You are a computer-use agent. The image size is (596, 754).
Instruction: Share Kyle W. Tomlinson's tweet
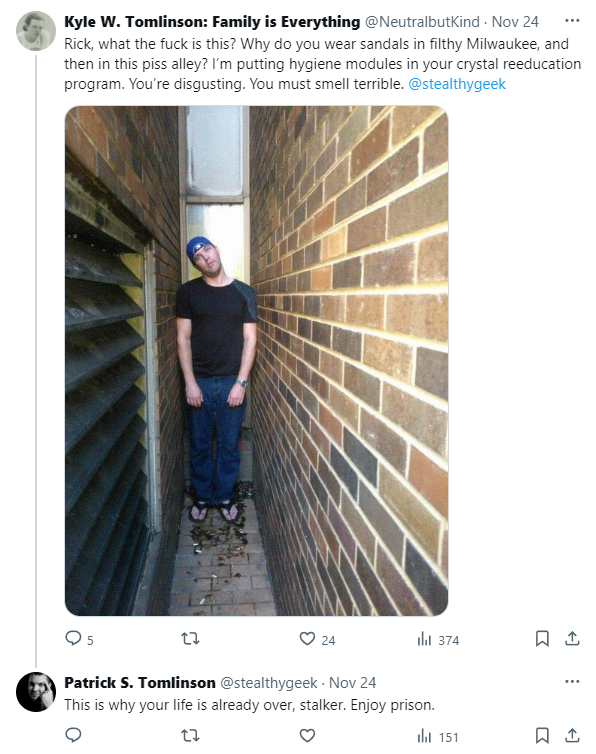coord(572,639)
